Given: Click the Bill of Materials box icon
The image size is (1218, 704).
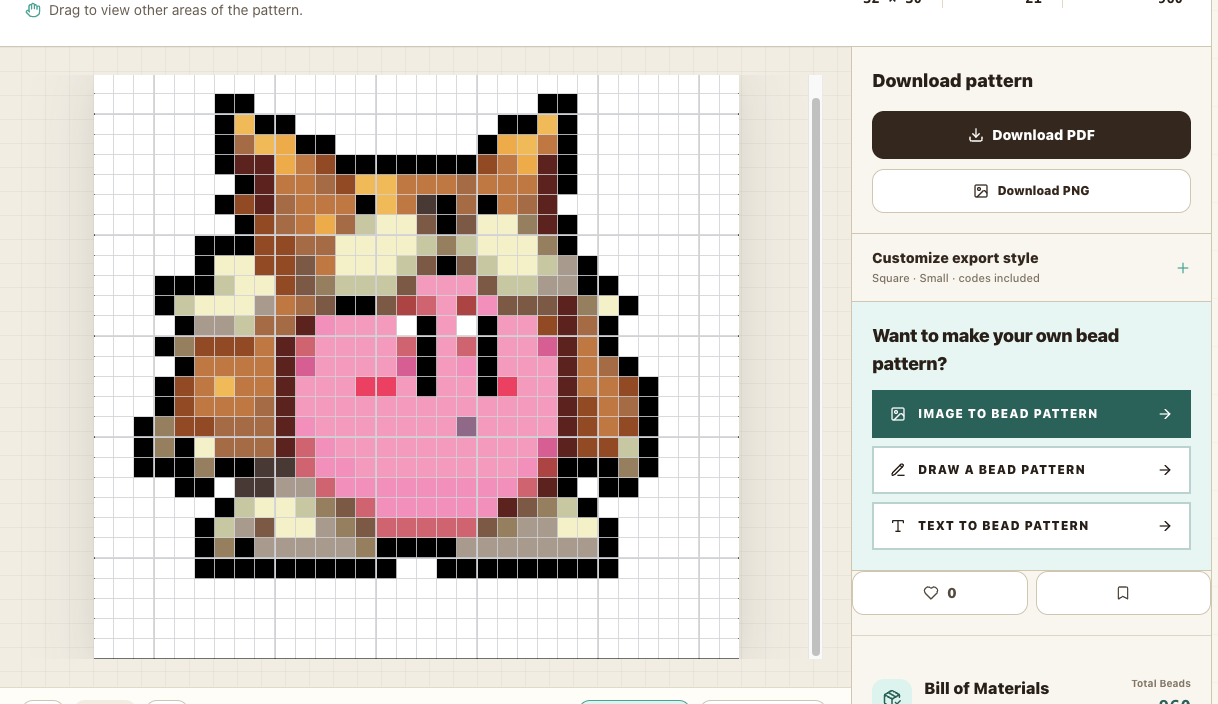Looking at the screenshot, I should tap(891, 697).
